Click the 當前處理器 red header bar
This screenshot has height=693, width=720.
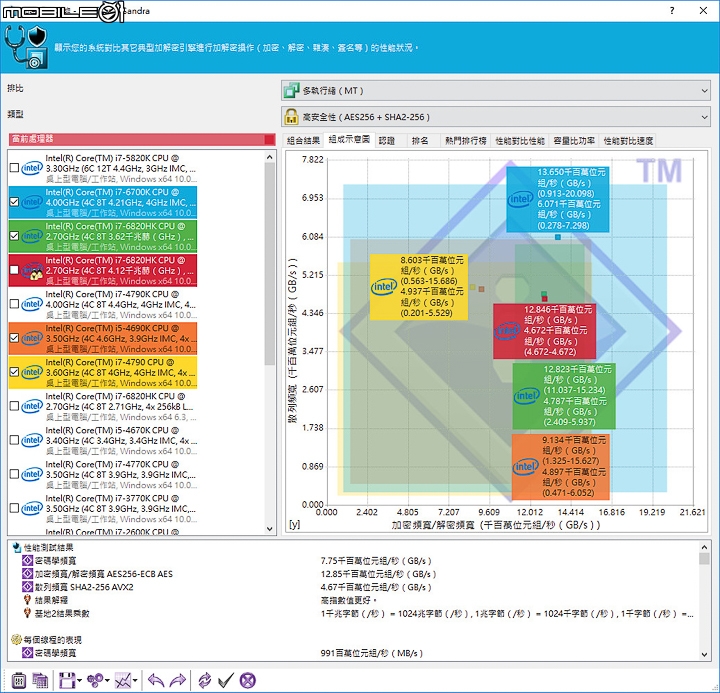click(x=141, y=139)
